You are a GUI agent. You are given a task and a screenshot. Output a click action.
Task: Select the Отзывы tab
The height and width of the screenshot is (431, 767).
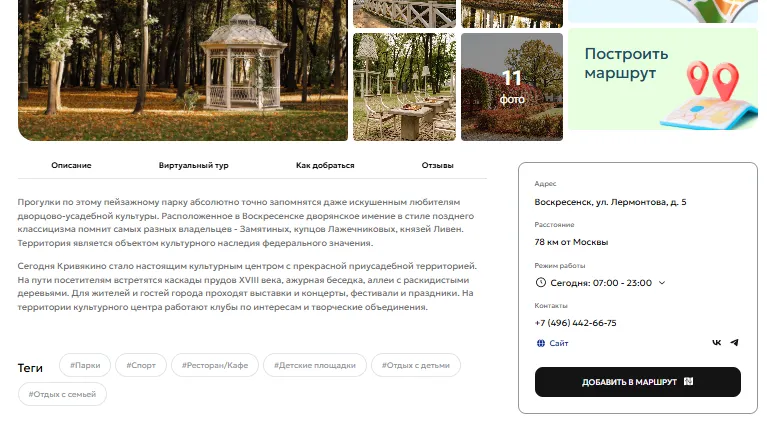437,165
